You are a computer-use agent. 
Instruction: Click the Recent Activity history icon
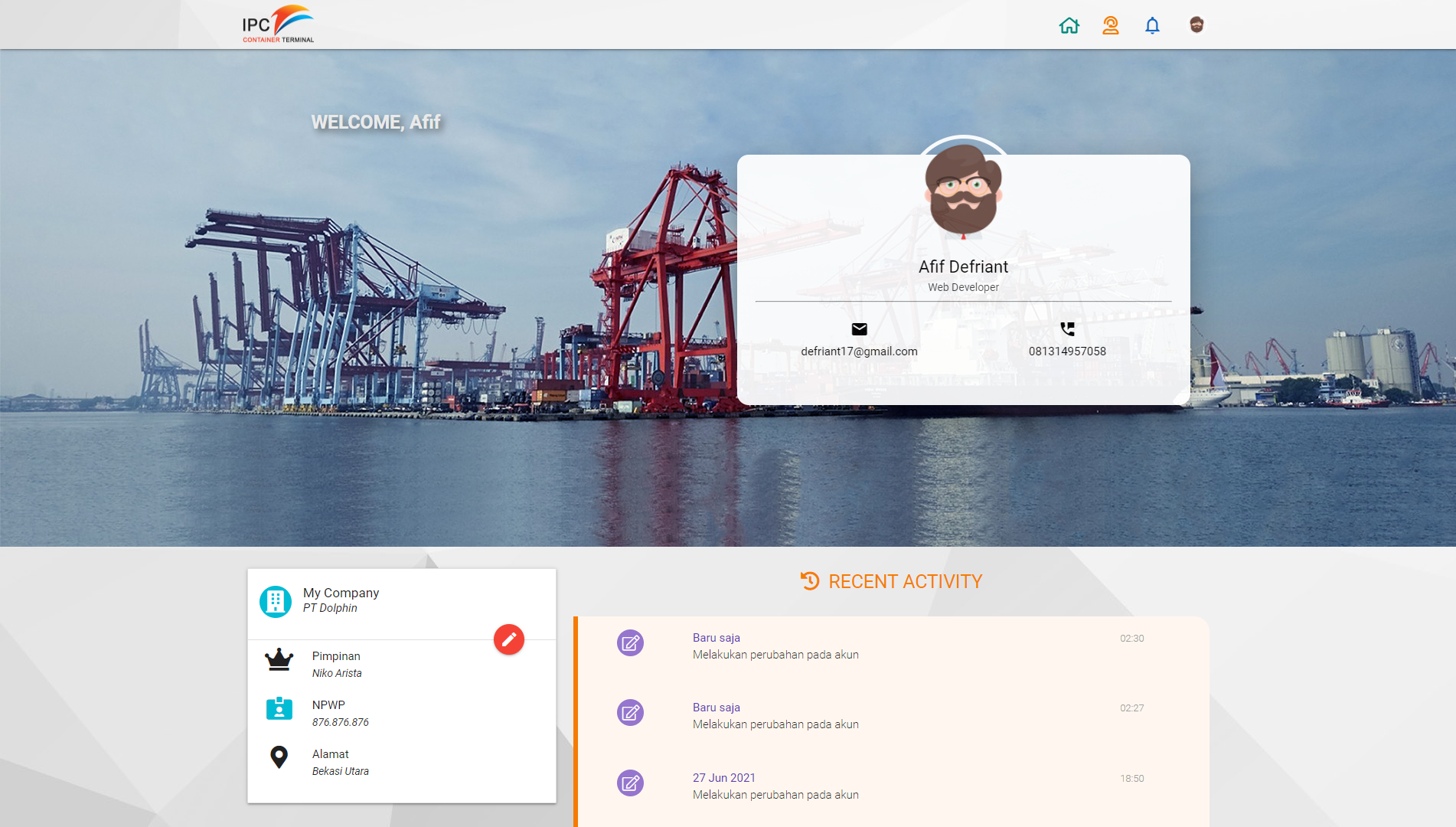[809, 581]
